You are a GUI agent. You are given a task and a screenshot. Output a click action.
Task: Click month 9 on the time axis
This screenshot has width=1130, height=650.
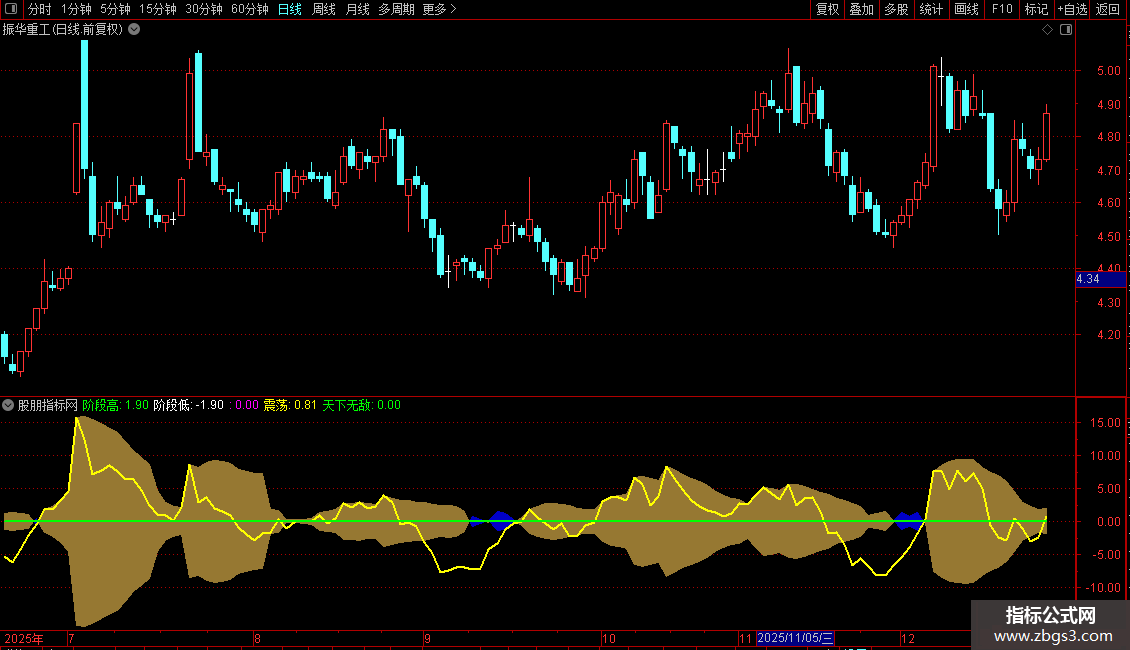coord(427,638)
